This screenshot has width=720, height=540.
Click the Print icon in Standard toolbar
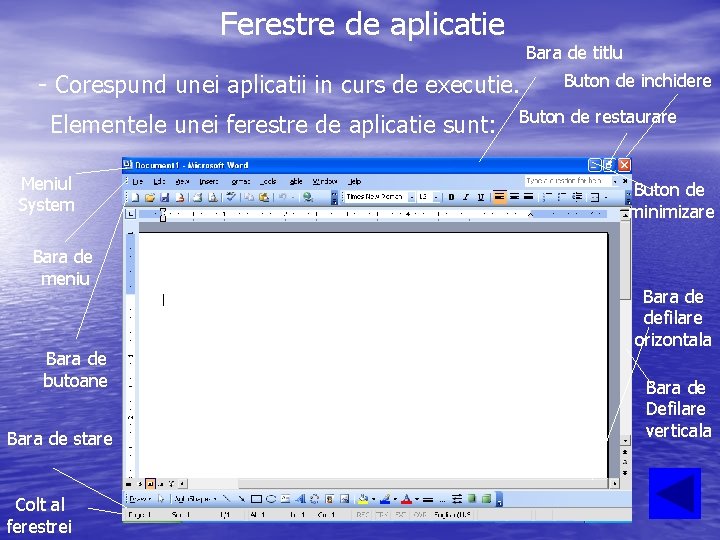pos(197,197)
